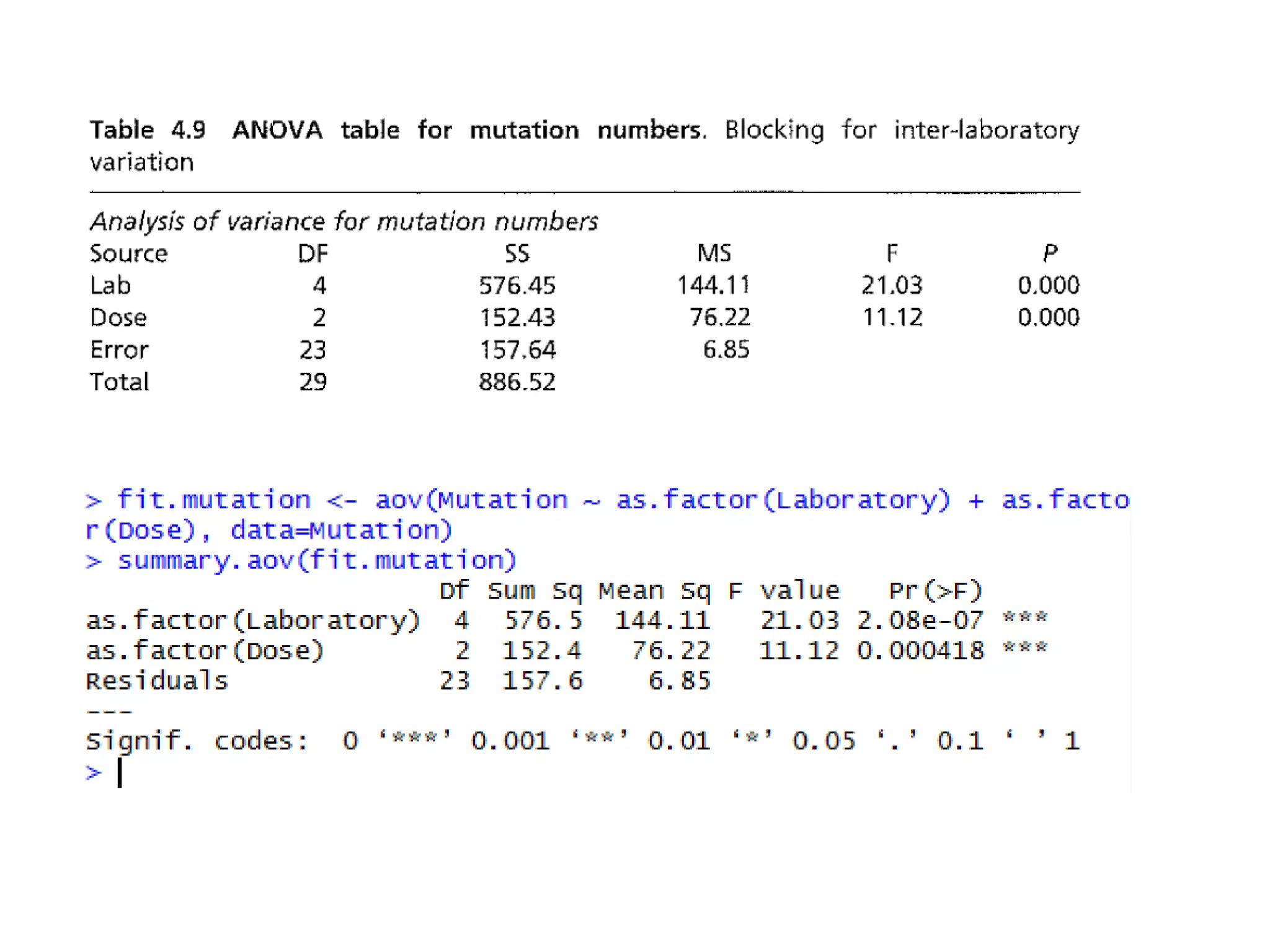Click the p-value 2.08e-07 in output

(920, 620)
